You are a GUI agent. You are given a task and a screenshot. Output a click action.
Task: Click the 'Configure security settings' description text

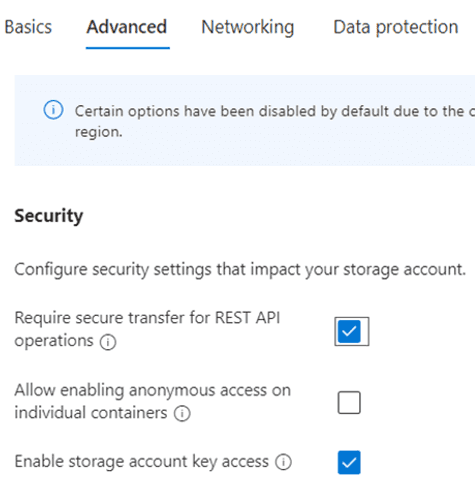coord(240,269)
